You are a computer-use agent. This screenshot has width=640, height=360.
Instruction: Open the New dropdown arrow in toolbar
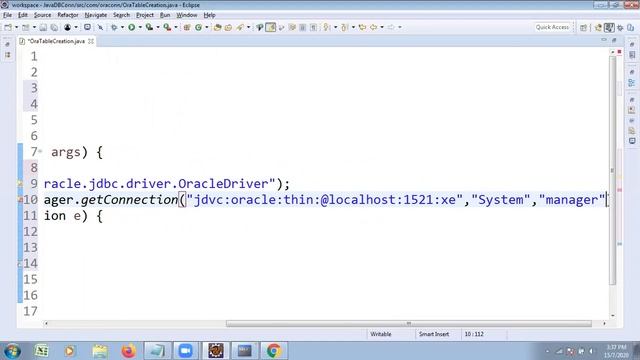(16, 27)
